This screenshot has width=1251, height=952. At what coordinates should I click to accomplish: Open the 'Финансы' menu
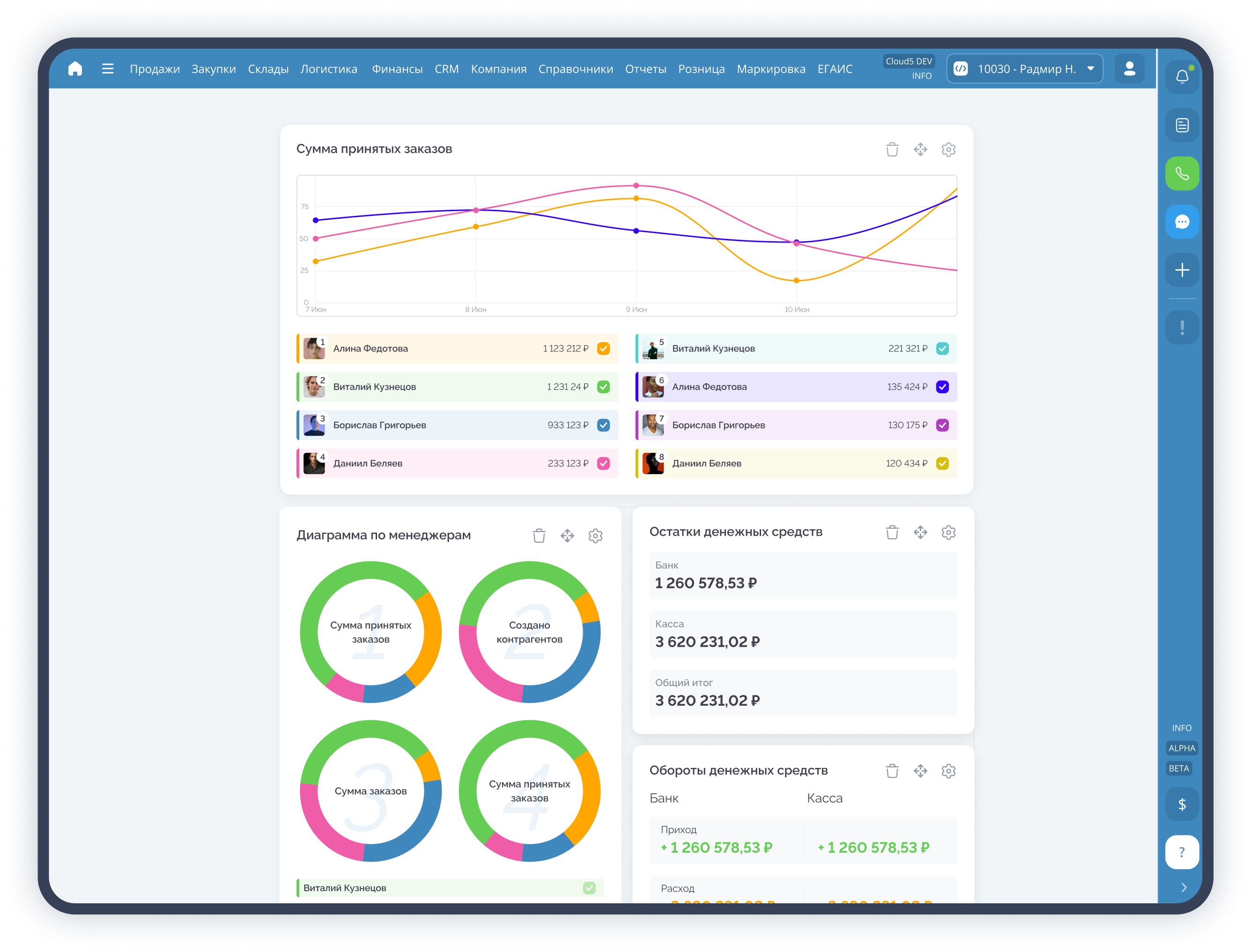[397, 69]
